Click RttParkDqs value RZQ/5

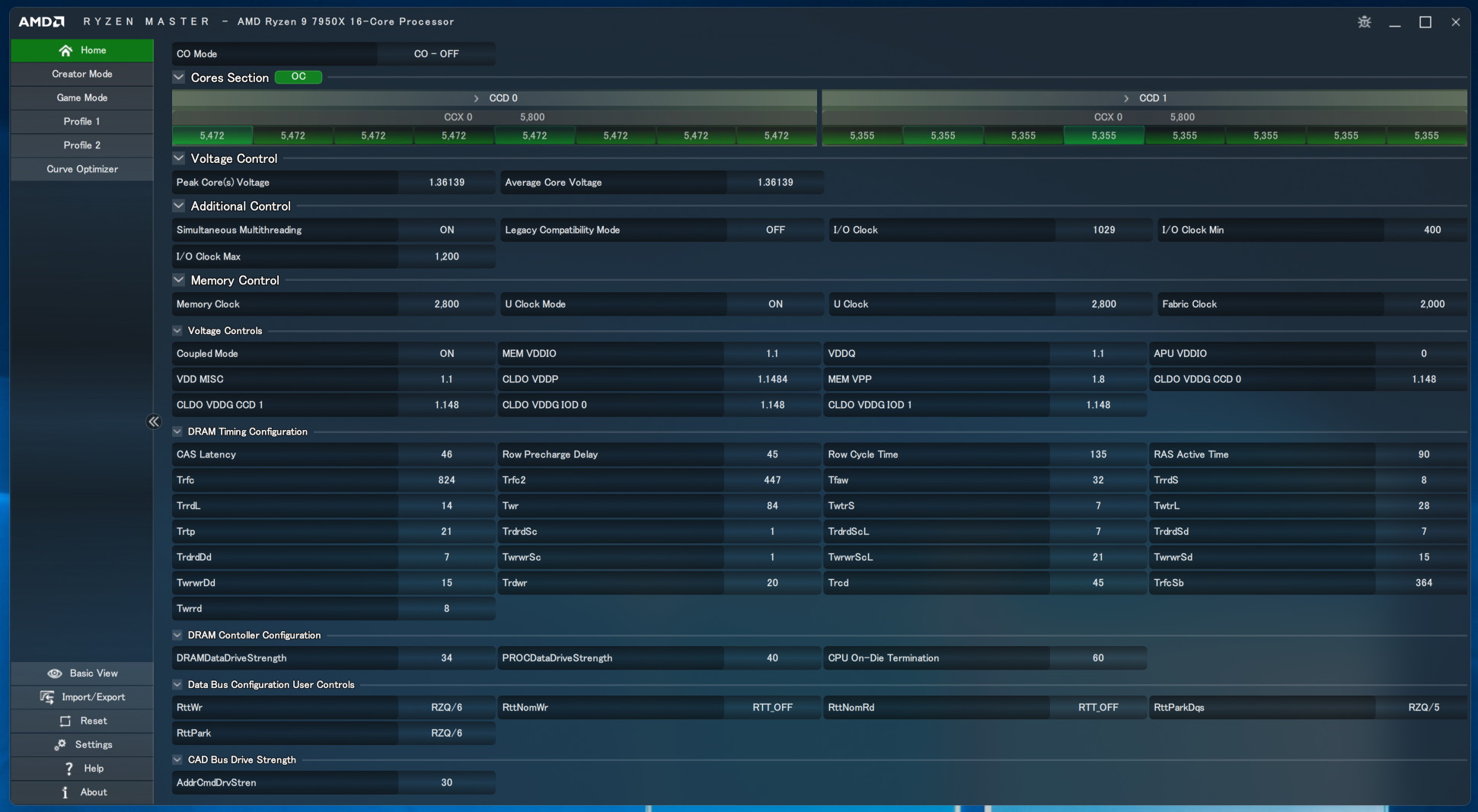tap(1422, 708)
